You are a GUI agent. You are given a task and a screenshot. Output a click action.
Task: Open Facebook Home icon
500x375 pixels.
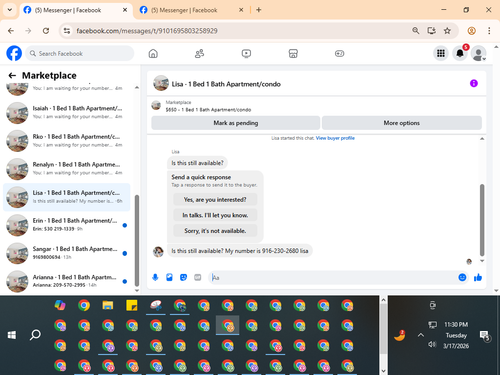(x=153, y=53)
